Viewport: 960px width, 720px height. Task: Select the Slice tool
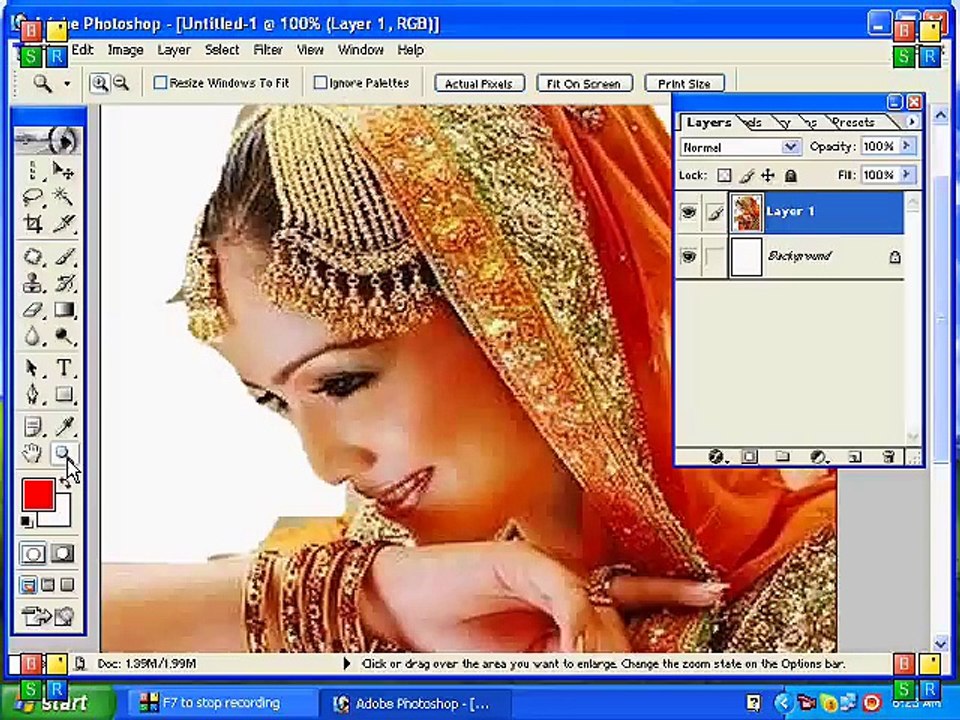(x=64, y=224)
